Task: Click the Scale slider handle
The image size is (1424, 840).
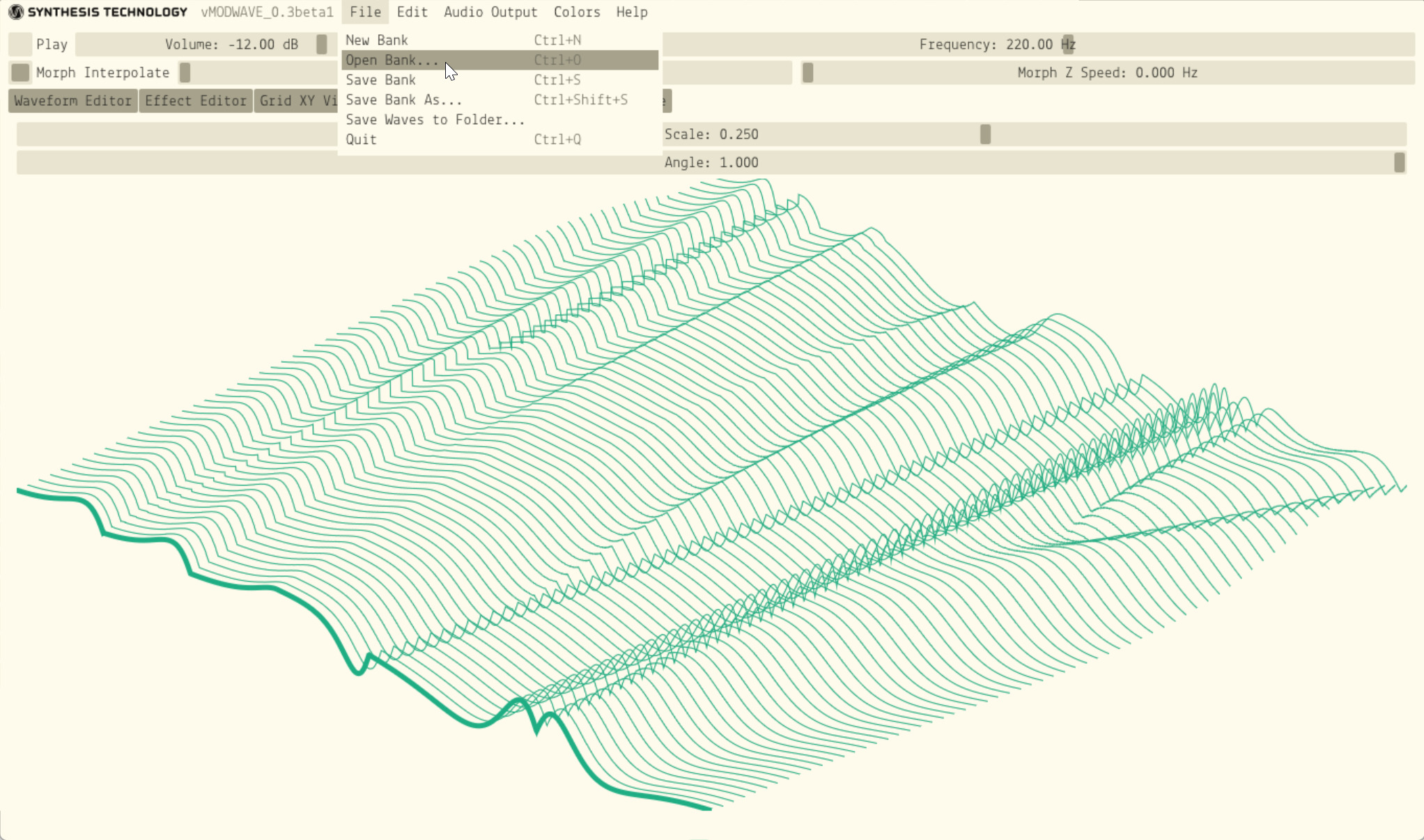Action: coord(985,134)
